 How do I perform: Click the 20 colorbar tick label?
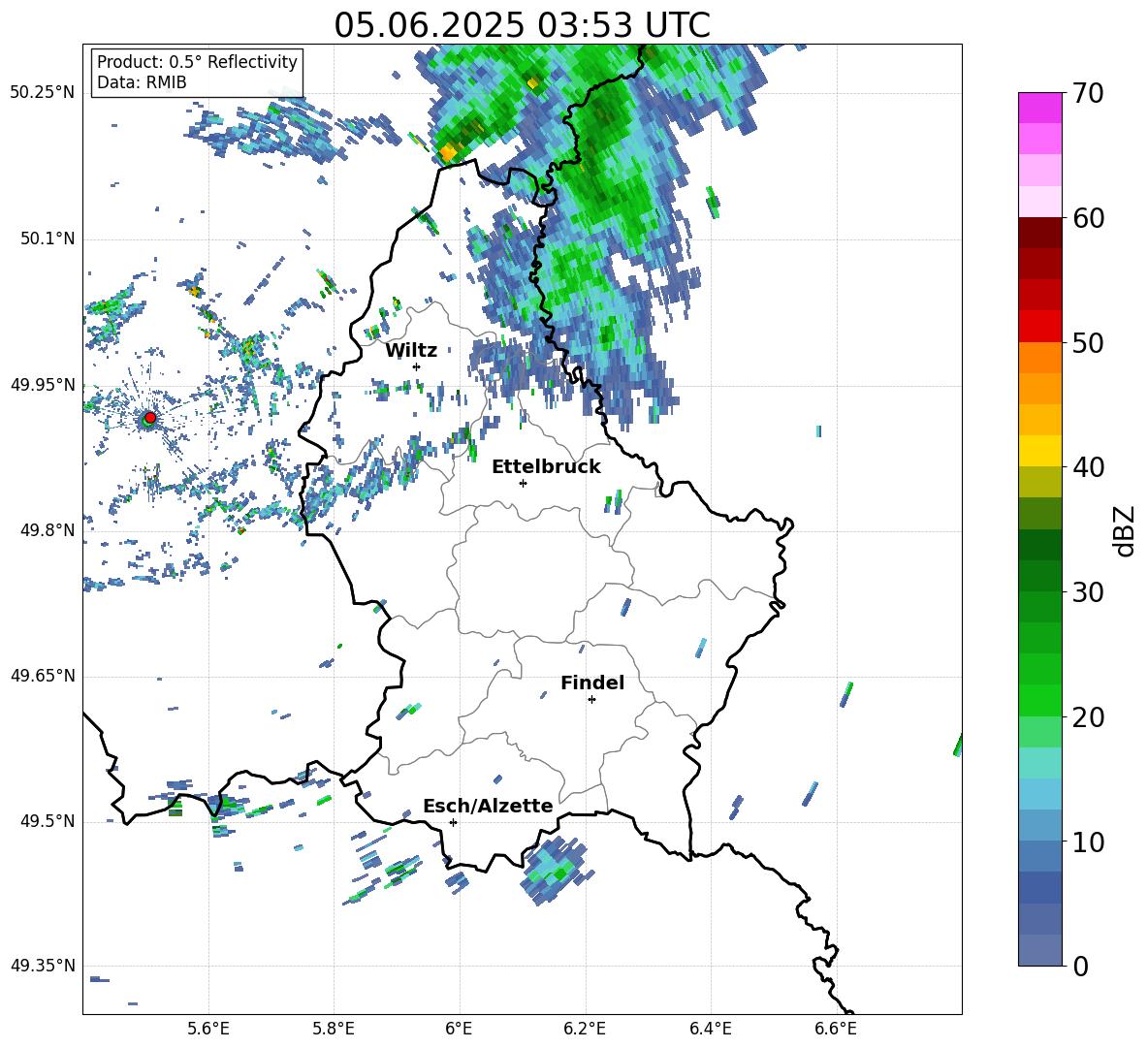tap(1088, 717)
